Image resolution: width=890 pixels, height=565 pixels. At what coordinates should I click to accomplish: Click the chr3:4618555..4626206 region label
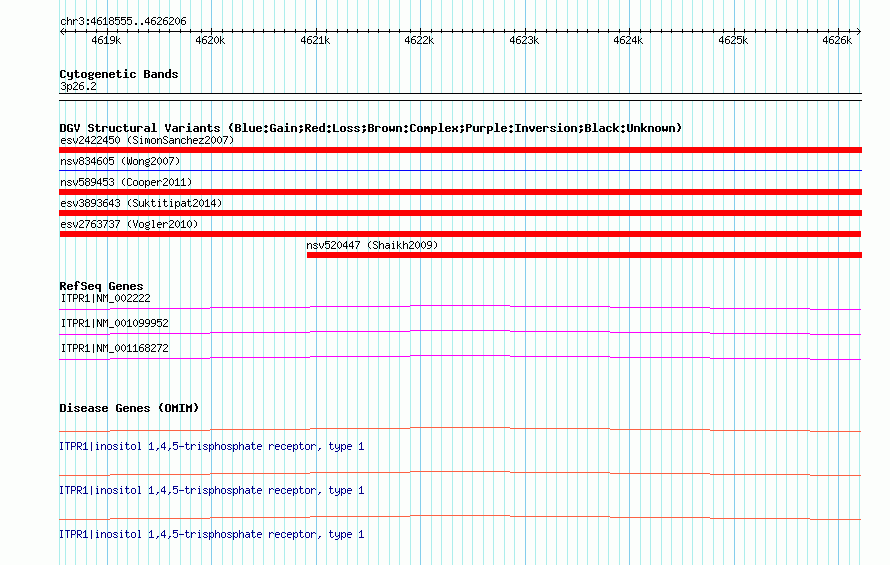pyautogui.click(x=123, y=21)
